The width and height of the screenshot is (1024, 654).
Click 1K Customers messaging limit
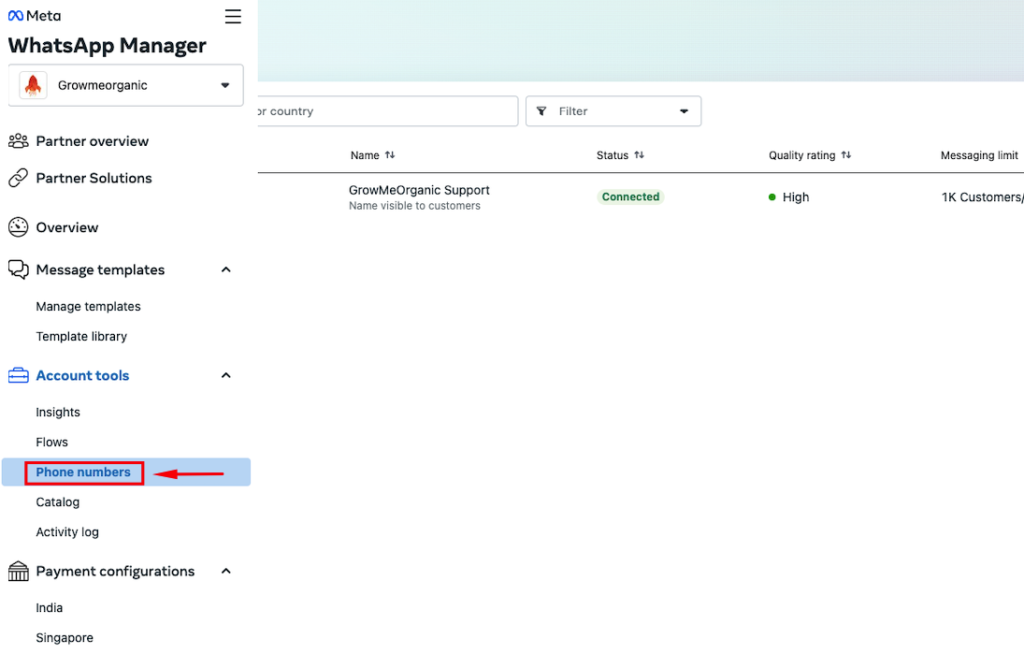point(982,197)
